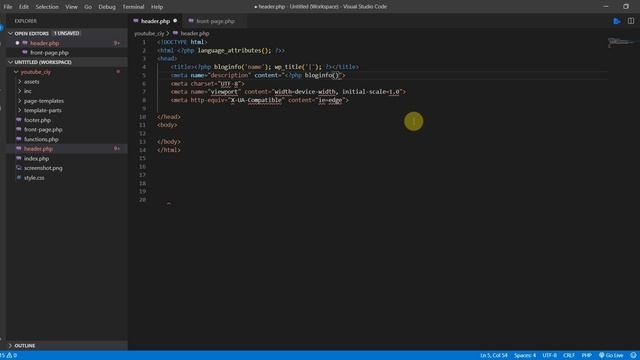Screen dimensions: 640x360
Task: Click the <body> tag on line 11
Action: click(x=167, y=125)
